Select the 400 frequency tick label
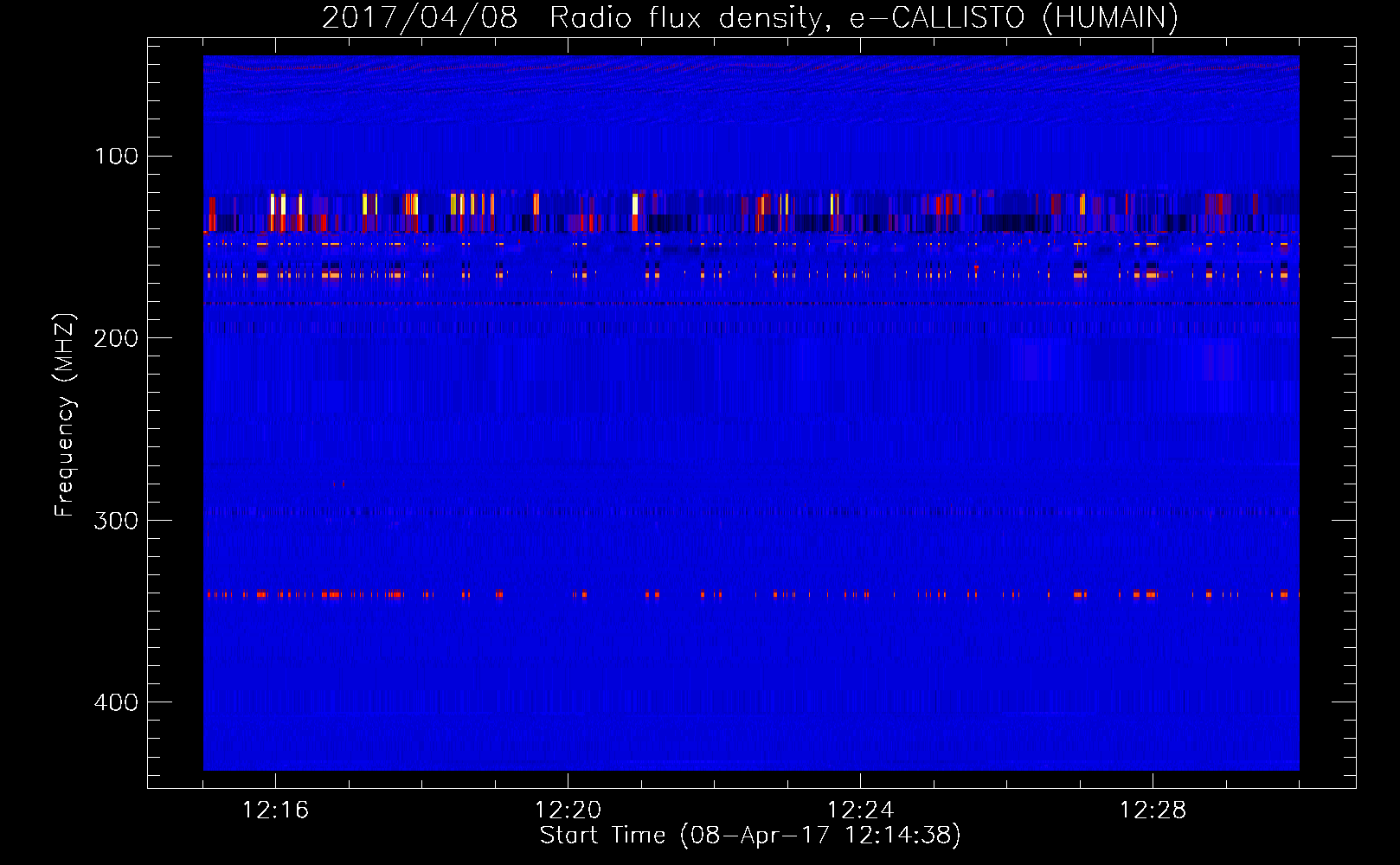Image resolution: width=1400 pixels, height=865 pixels. 116,702
